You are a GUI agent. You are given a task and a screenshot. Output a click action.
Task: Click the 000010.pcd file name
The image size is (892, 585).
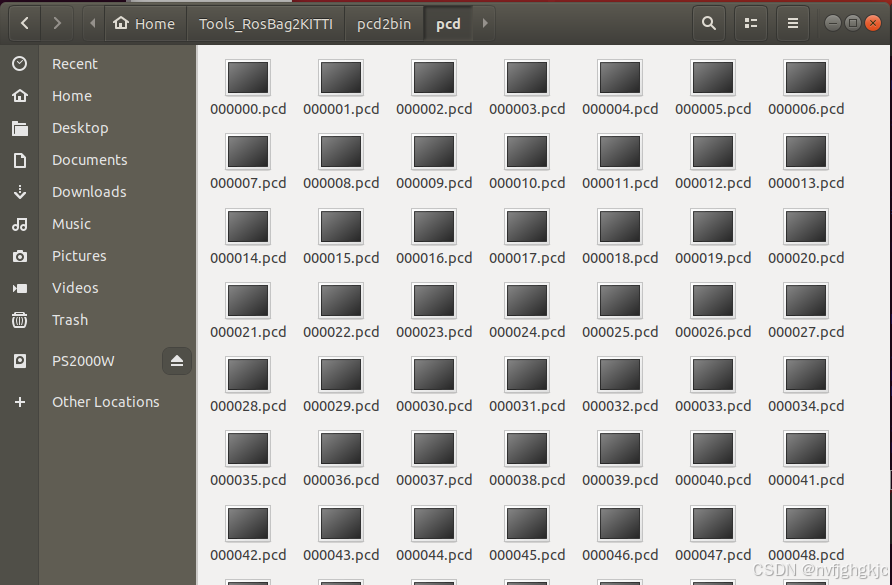point(527,183)
